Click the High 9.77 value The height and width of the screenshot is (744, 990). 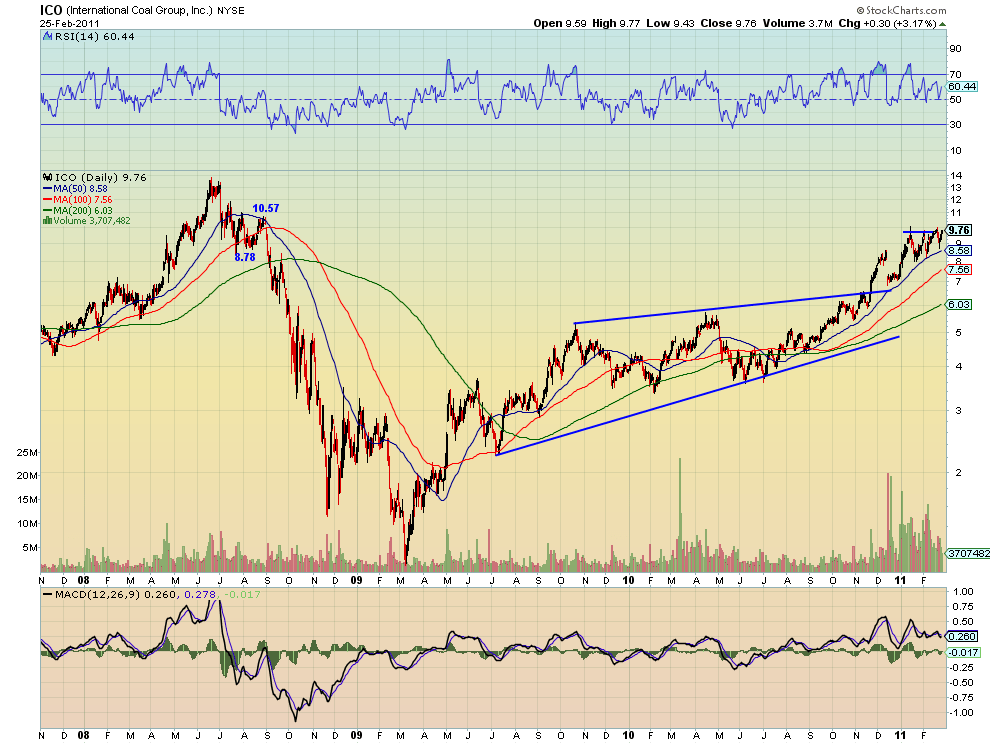(616, 23)
